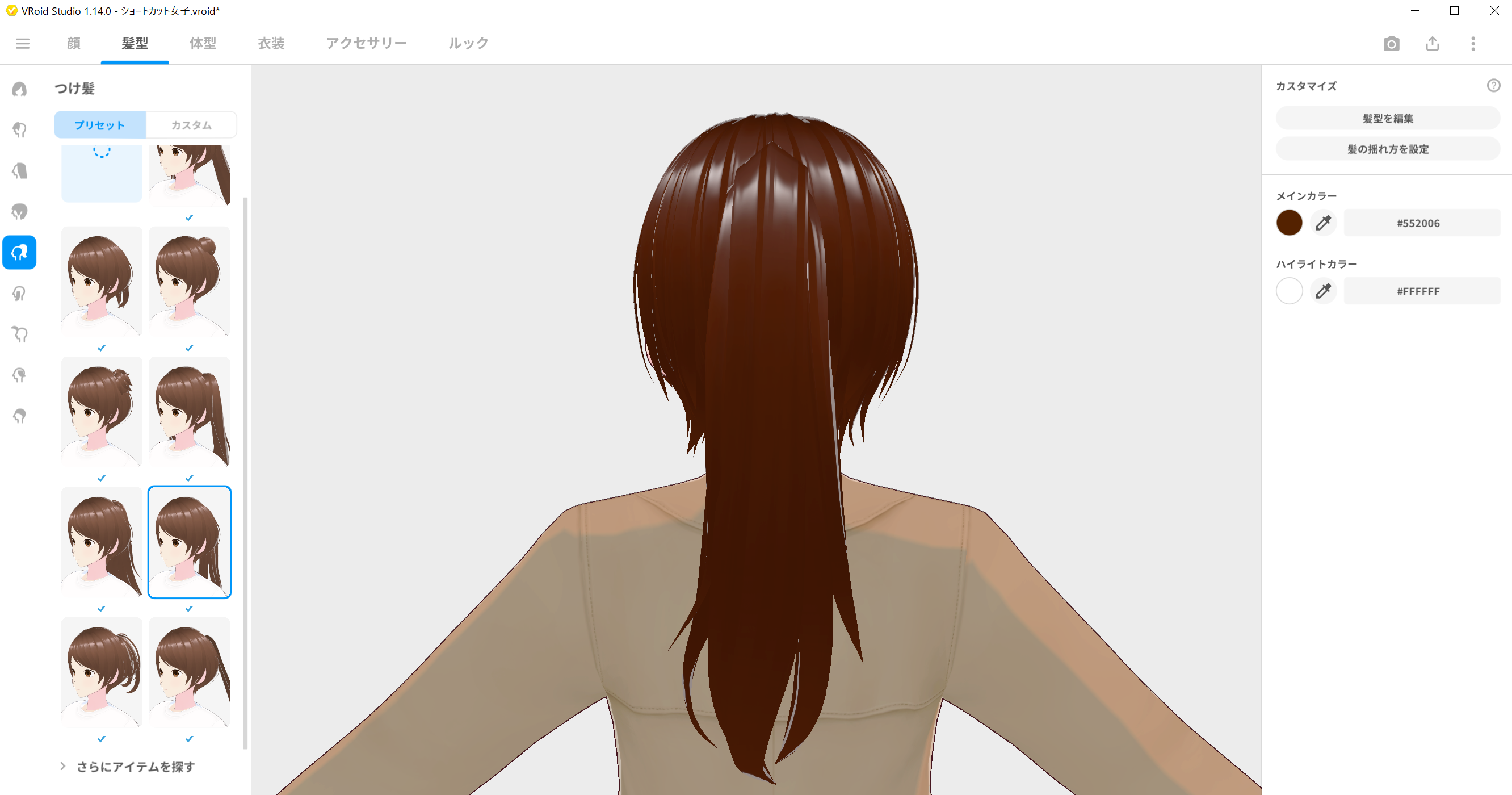Select the highlighted hair extension sidebar icon

pyautogui.click(x=19, y=253)
